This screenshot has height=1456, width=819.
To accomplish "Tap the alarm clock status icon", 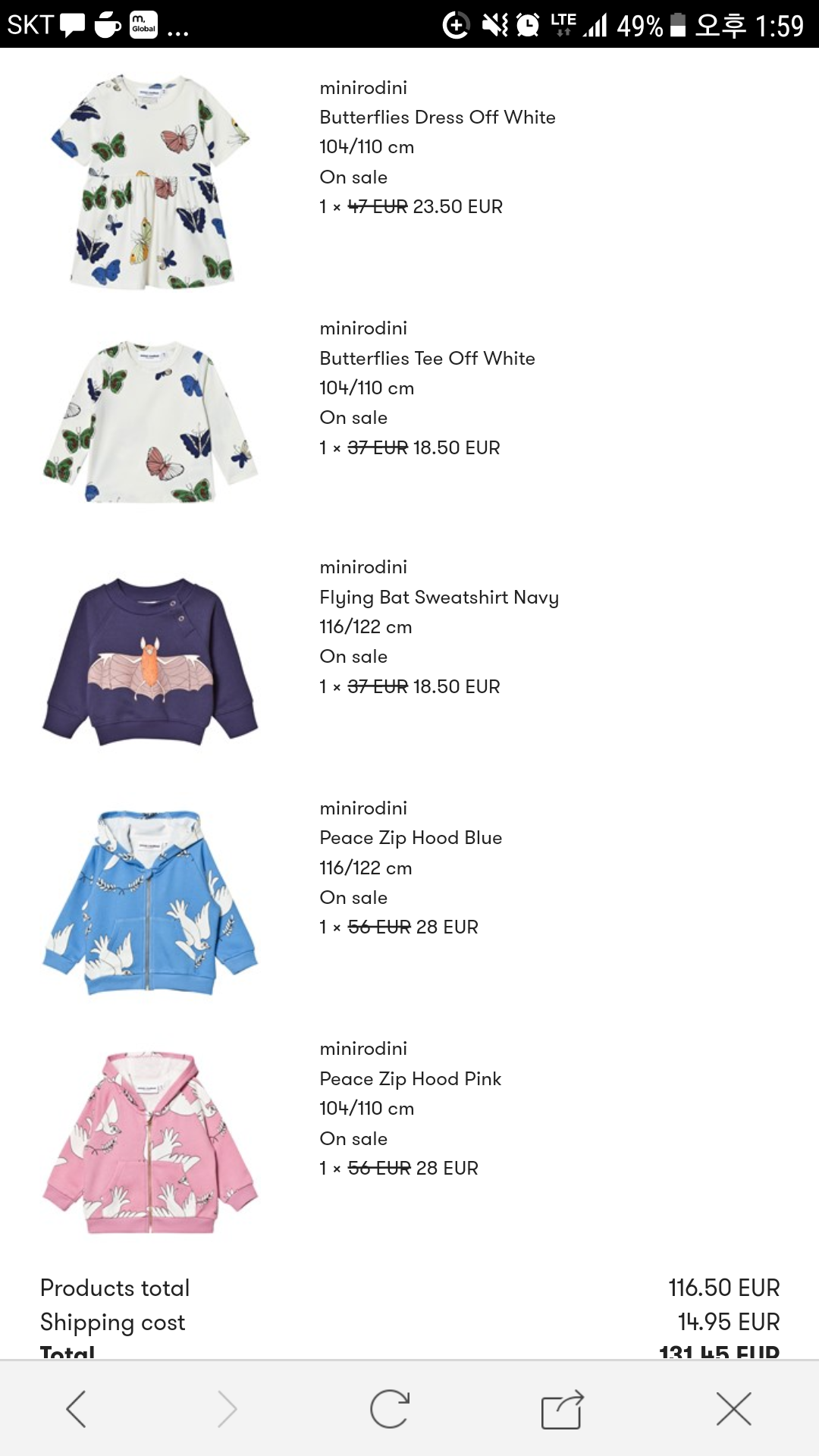I will [x=528, y=25].
